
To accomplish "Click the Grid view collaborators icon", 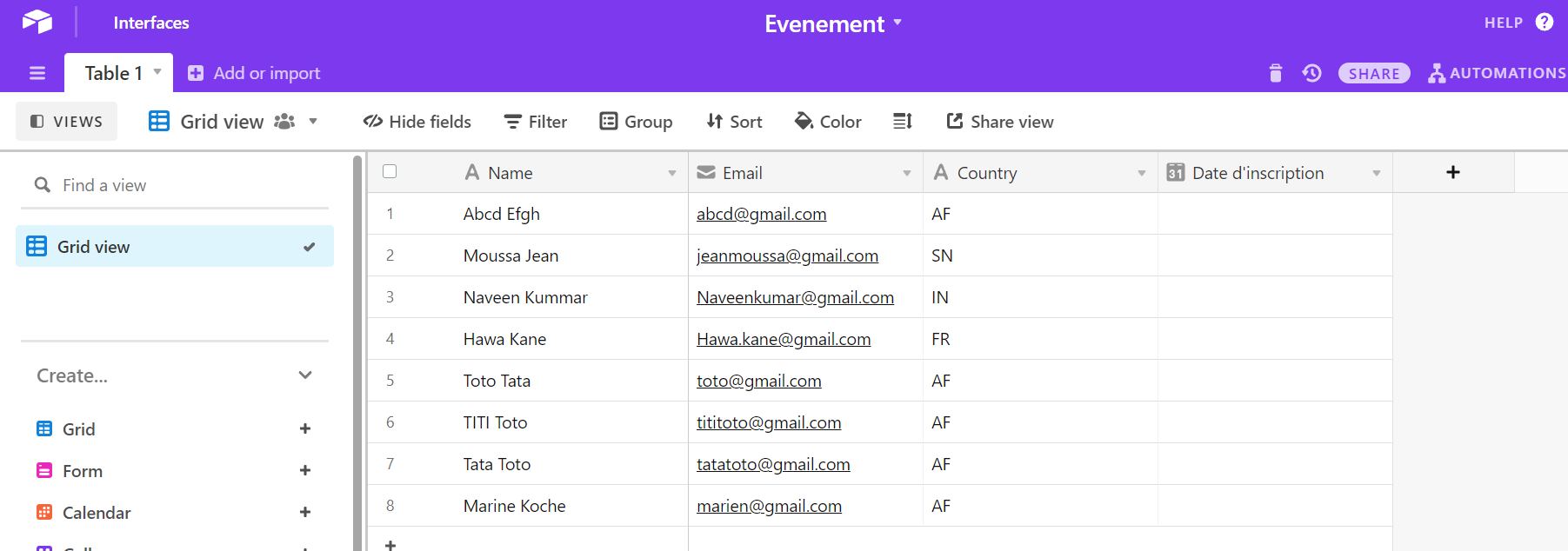I will tap(284, 122).
